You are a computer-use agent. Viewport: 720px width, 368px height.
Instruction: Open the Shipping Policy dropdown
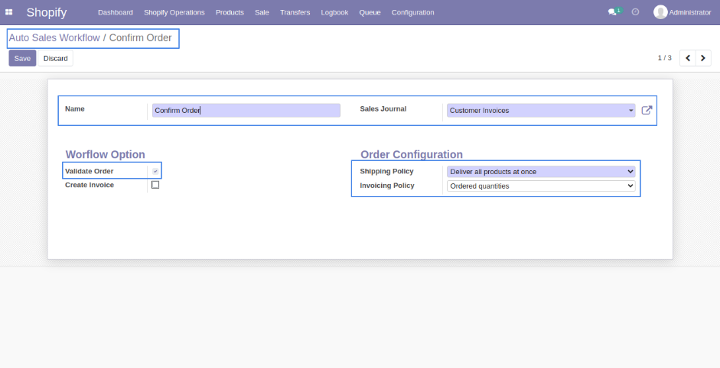click(x=541, y=171)
